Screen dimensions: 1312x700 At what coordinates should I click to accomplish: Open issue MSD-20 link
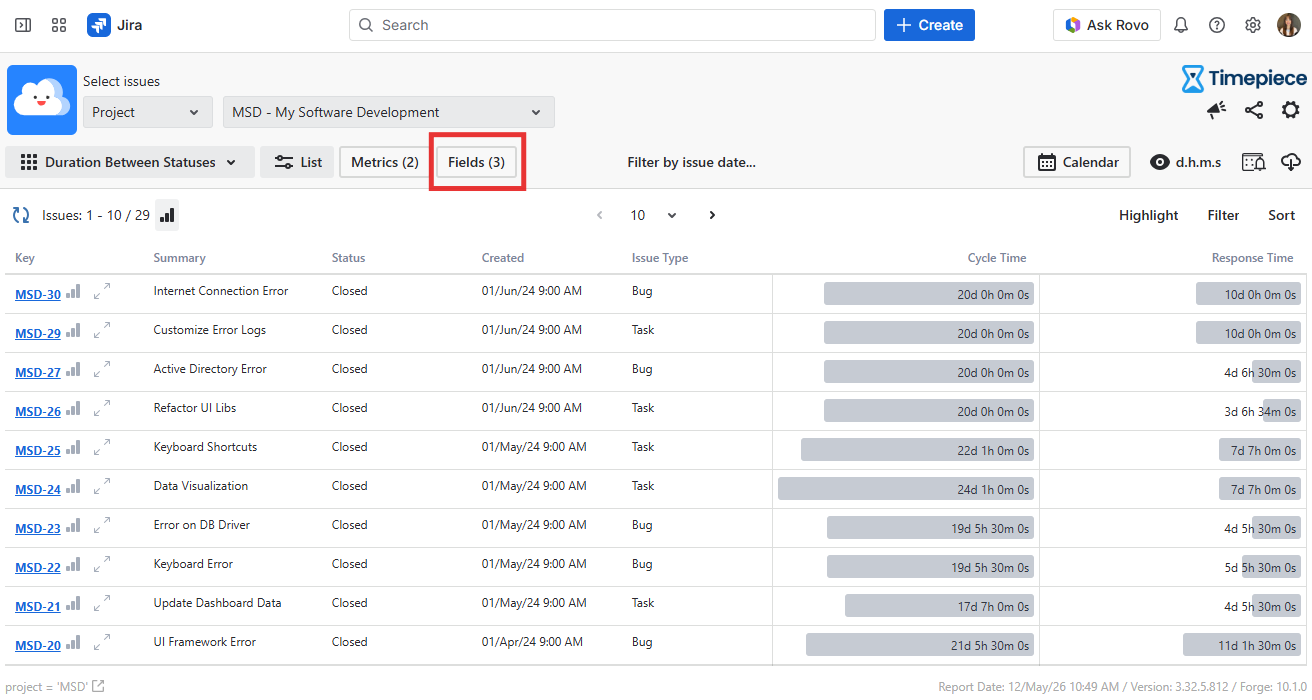38,646
